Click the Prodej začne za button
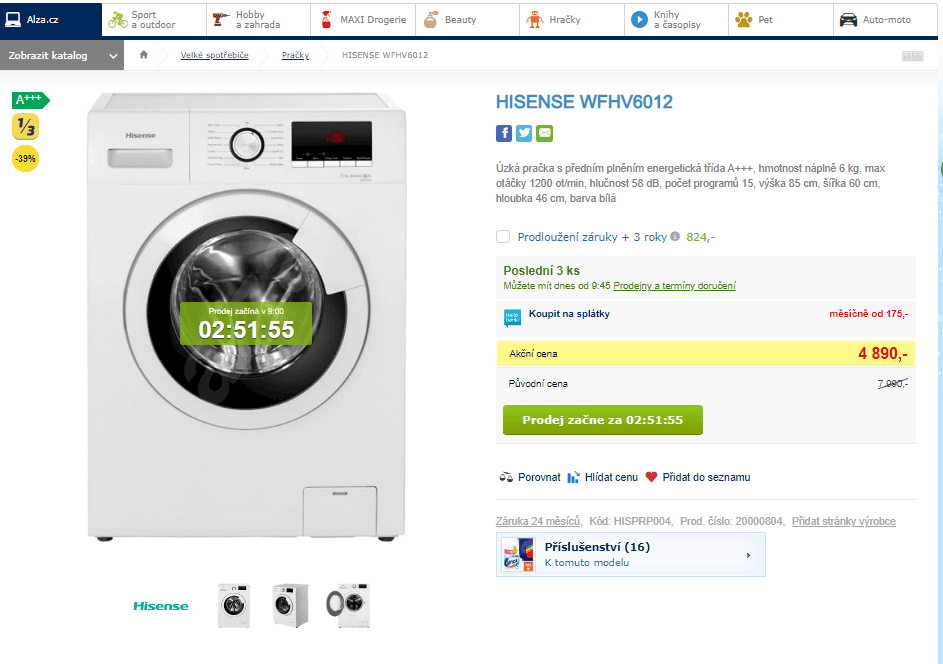The width and height of the screenshot is (943, 664). click(603, 420)
